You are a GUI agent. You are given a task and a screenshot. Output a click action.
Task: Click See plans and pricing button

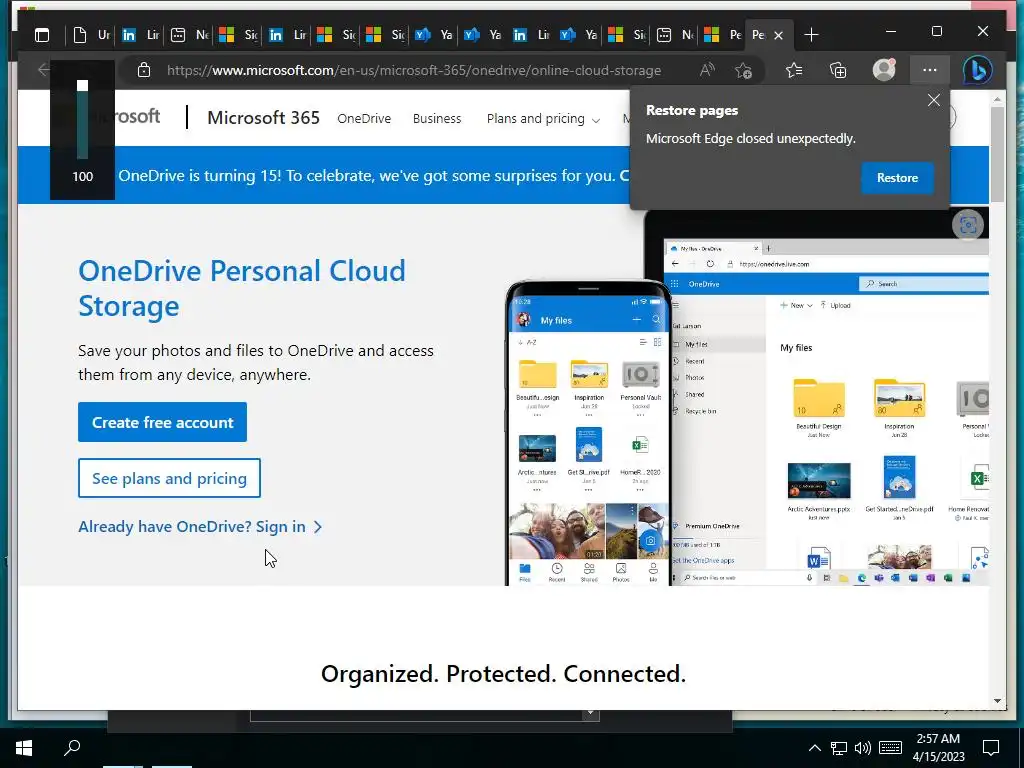pyautogui.click(x=169, y=478)
